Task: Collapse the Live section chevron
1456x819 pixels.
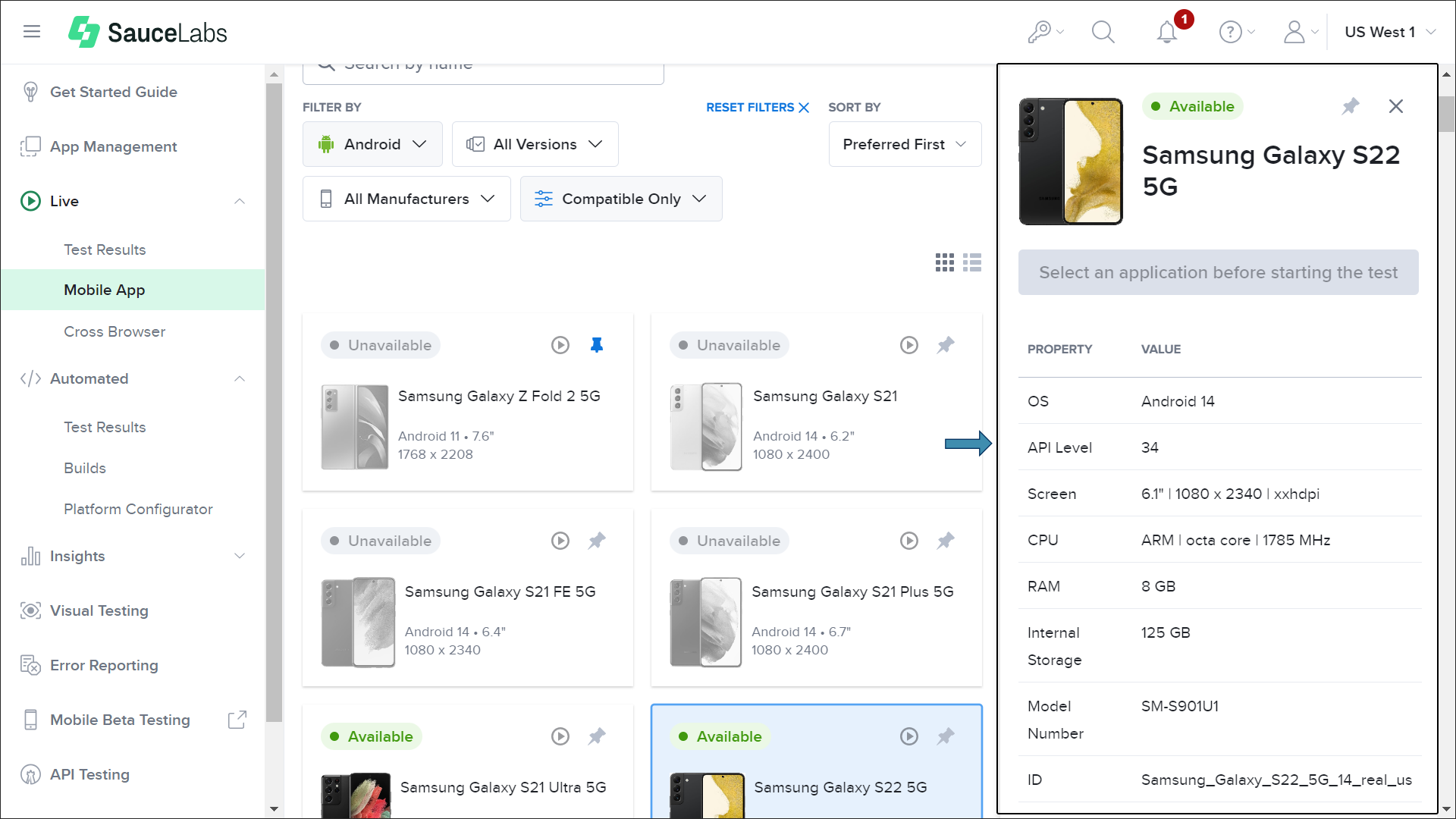Action: point(240,201)
